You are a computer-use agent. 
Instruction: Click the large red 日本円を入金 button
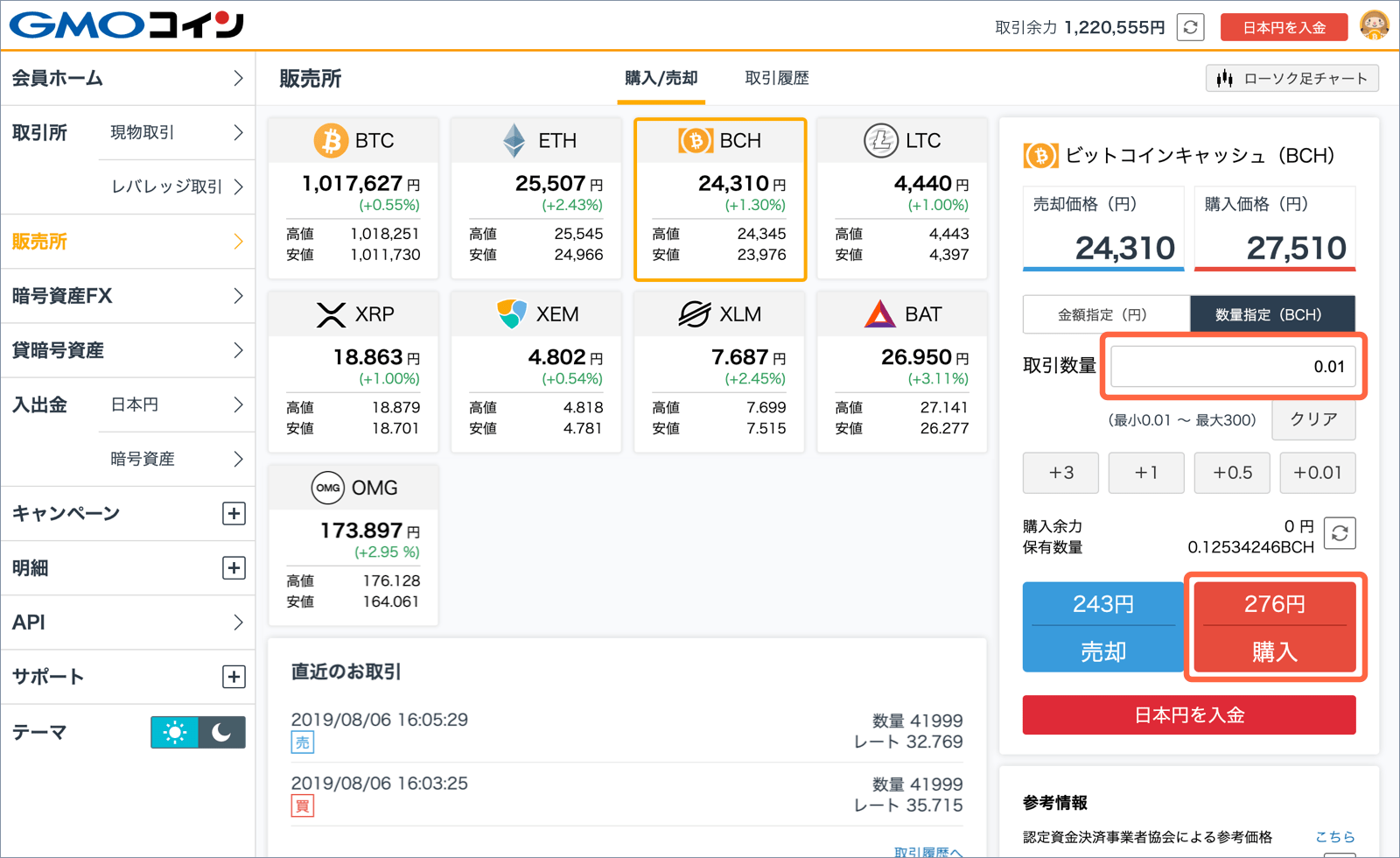(x=1189, y=715)
